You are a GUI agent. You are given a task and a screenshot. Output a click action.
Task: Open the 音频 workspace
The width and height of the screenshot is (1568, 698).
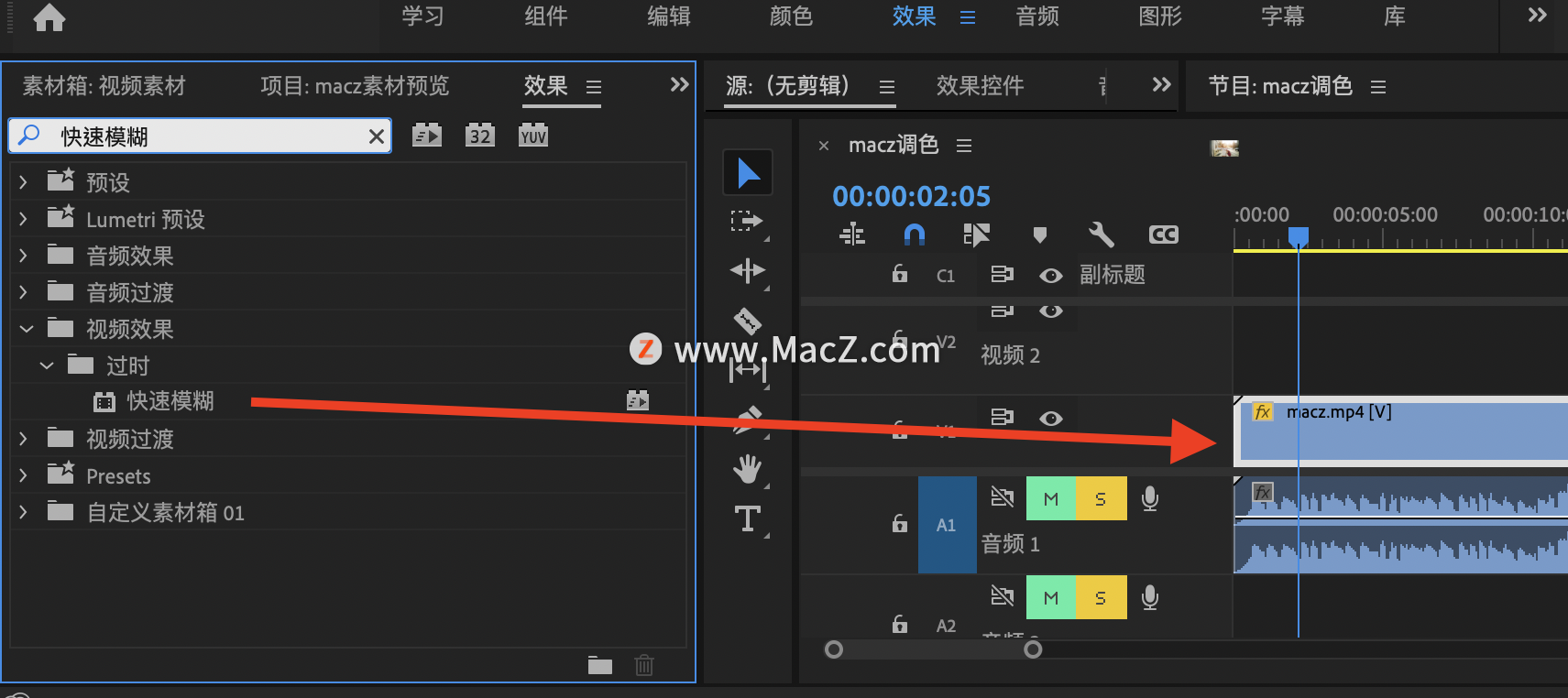point(1037,16)
